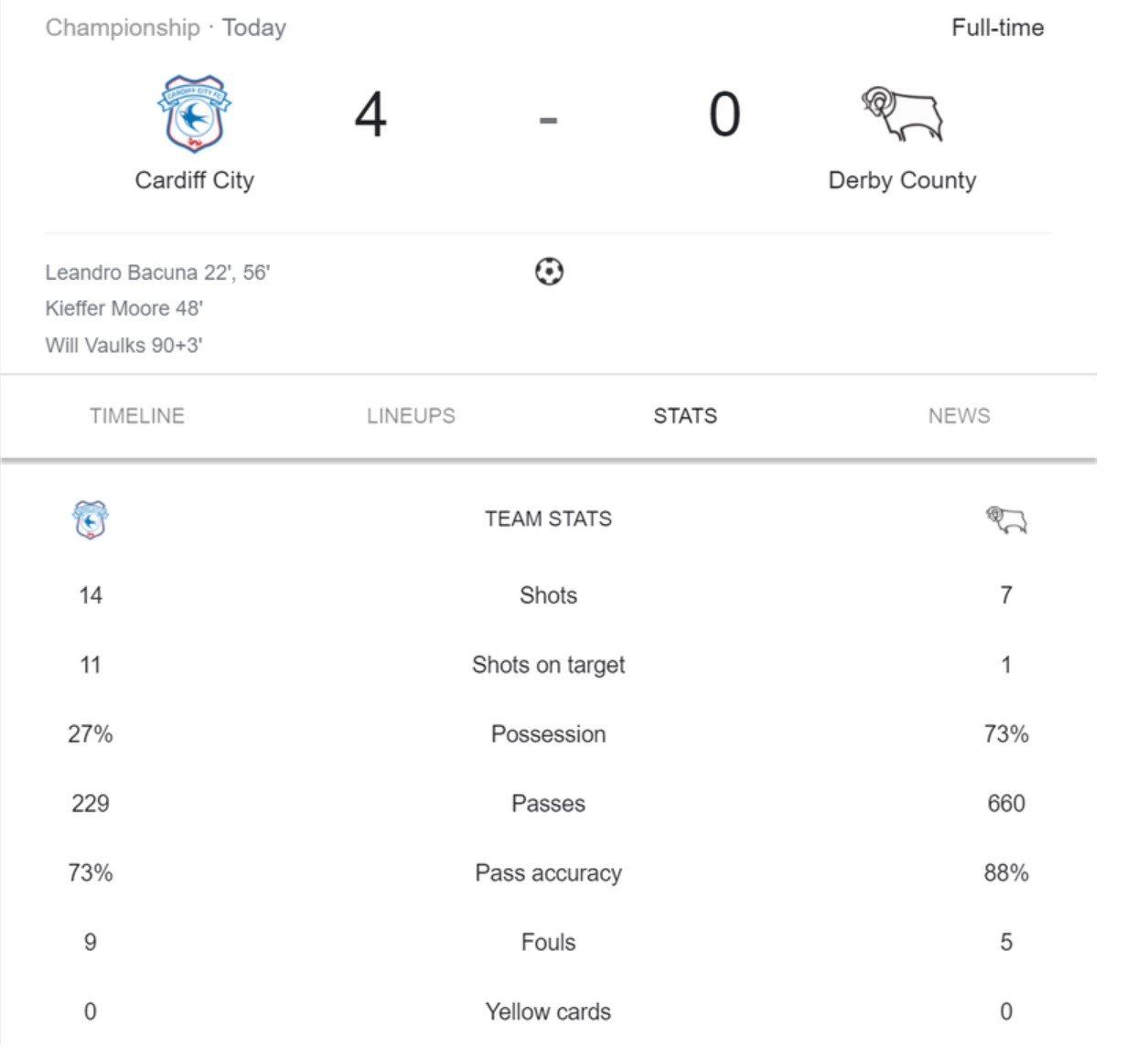Click the Yellow cards row label

[x=549, y=1012]
